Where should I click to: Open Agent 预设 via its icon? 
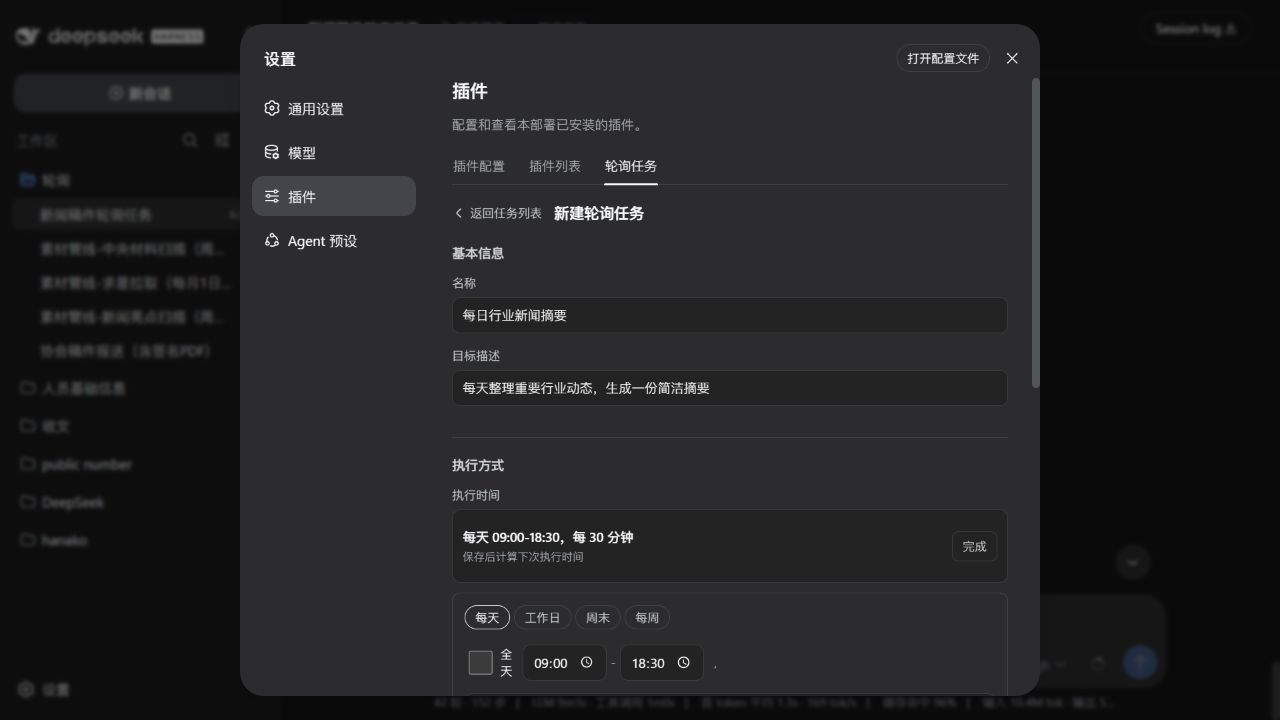click(272, 240)
